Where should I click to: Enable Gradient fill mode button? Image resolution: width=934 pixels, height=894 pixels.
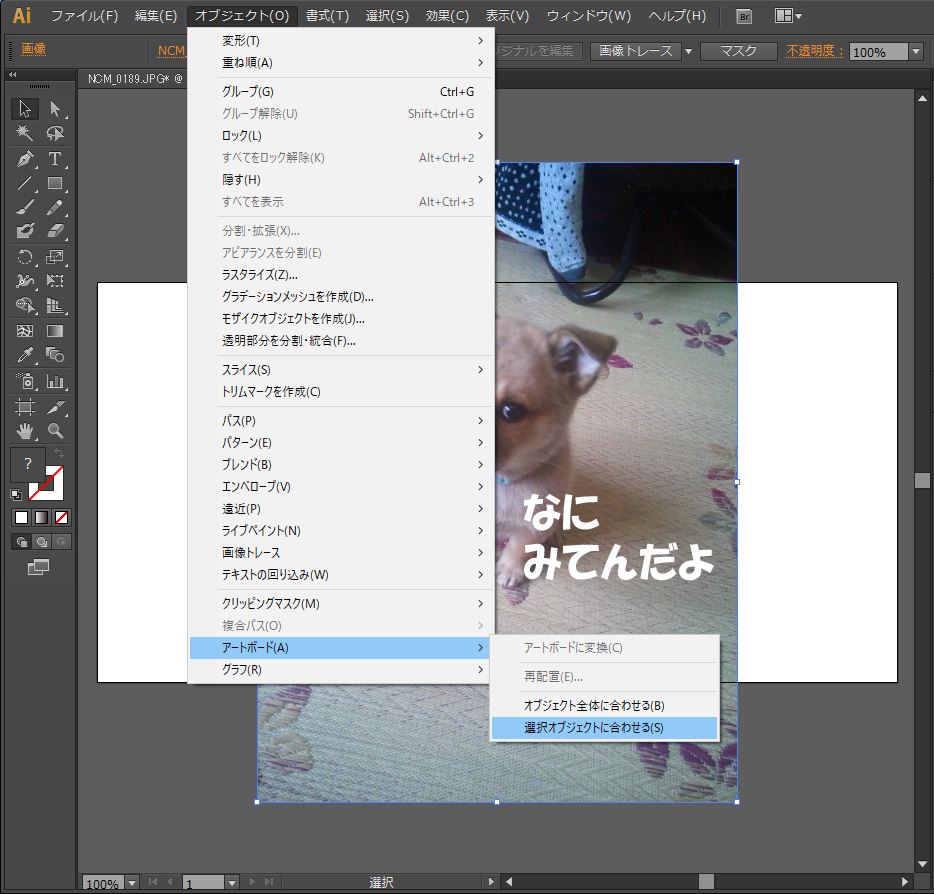pos(41,517)
